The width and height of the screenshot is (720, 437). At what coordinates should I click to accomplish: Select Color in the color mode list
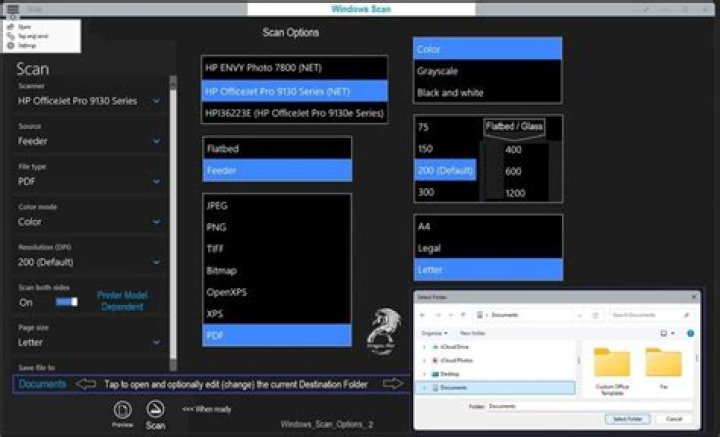pyautogui.click(x=488, y=49)
